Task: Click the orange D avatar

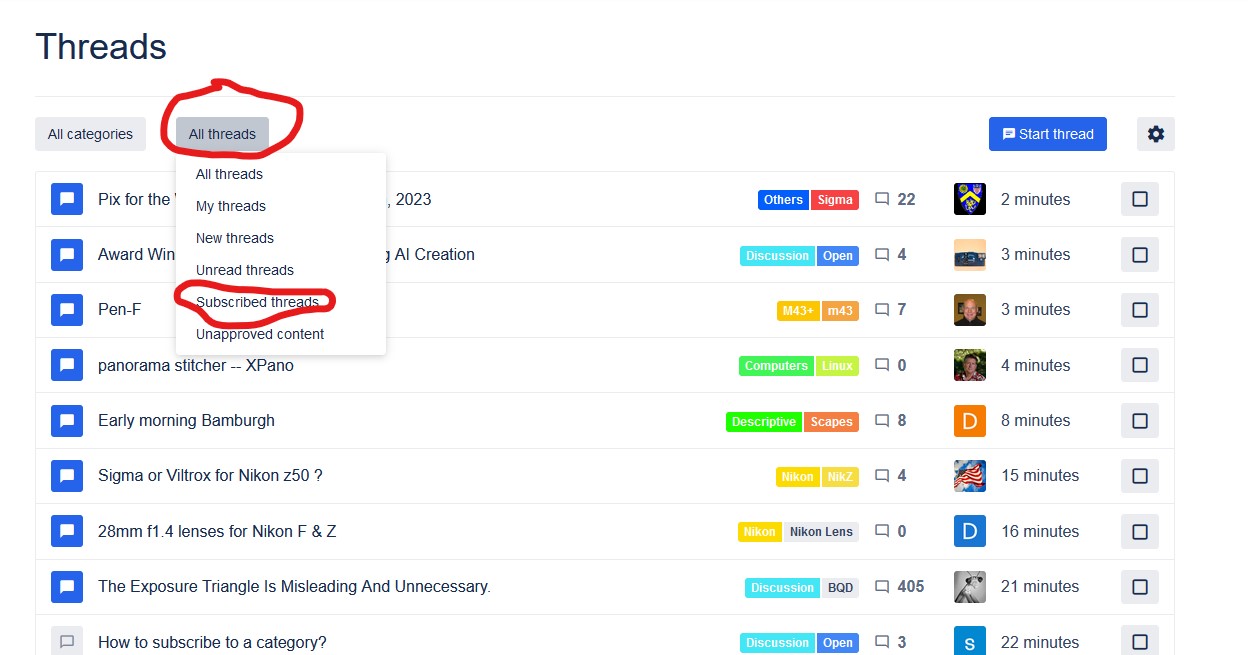Action: click(x=969, y=421)
